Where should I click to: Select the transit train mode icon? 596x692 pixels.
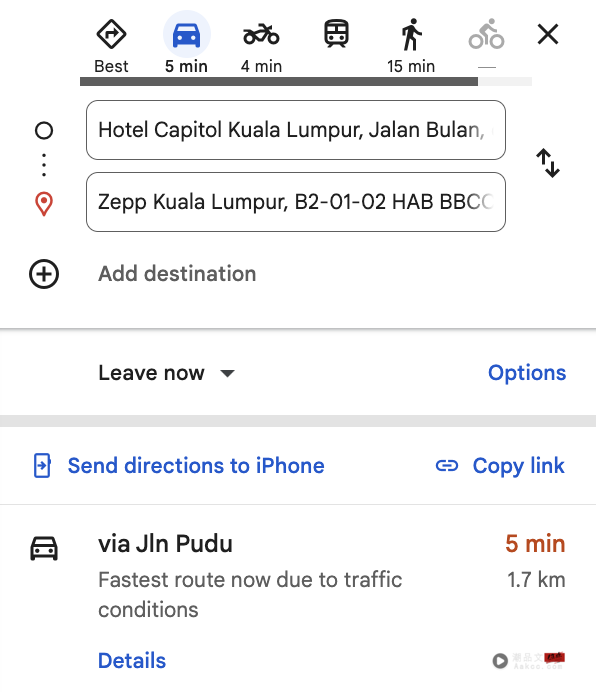(x=336, y=34)
